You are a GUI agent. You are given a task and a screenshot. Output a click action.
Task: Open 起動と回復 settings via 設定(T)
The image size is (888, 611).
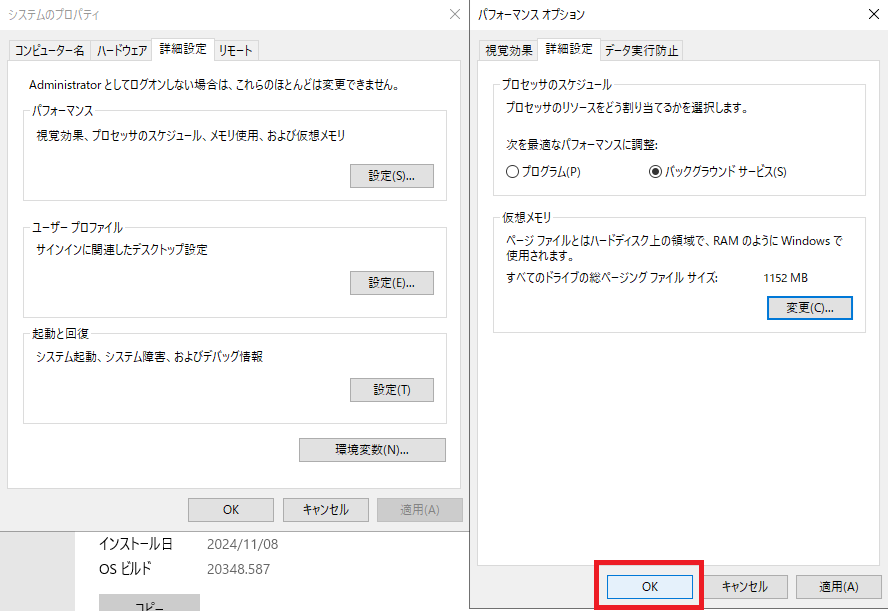coord(391,389)
